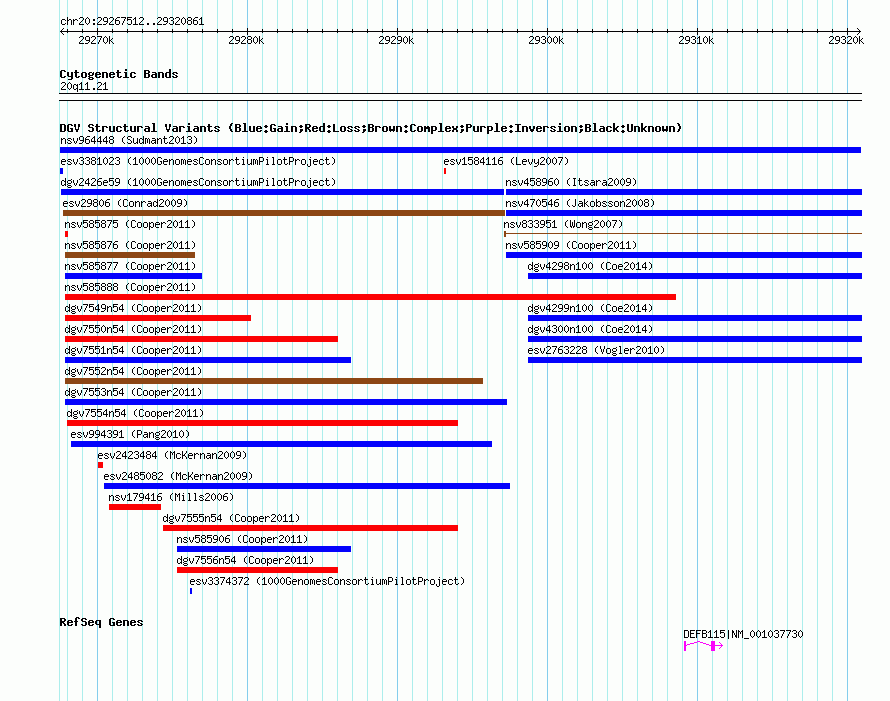The height and width of the screenshot is (701, 890).
Task: Click dgv4299n100 (Coe2014) label
Action: 590,308
